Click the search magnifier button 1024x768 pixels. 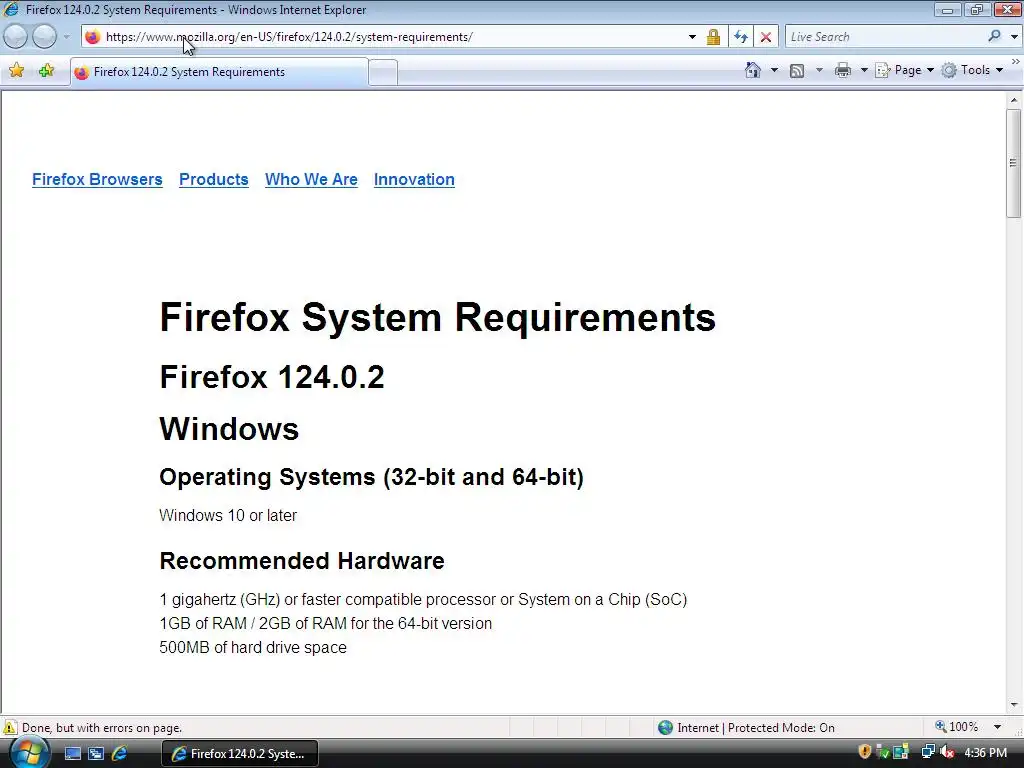pyautogui.click(x=995, y=37)
